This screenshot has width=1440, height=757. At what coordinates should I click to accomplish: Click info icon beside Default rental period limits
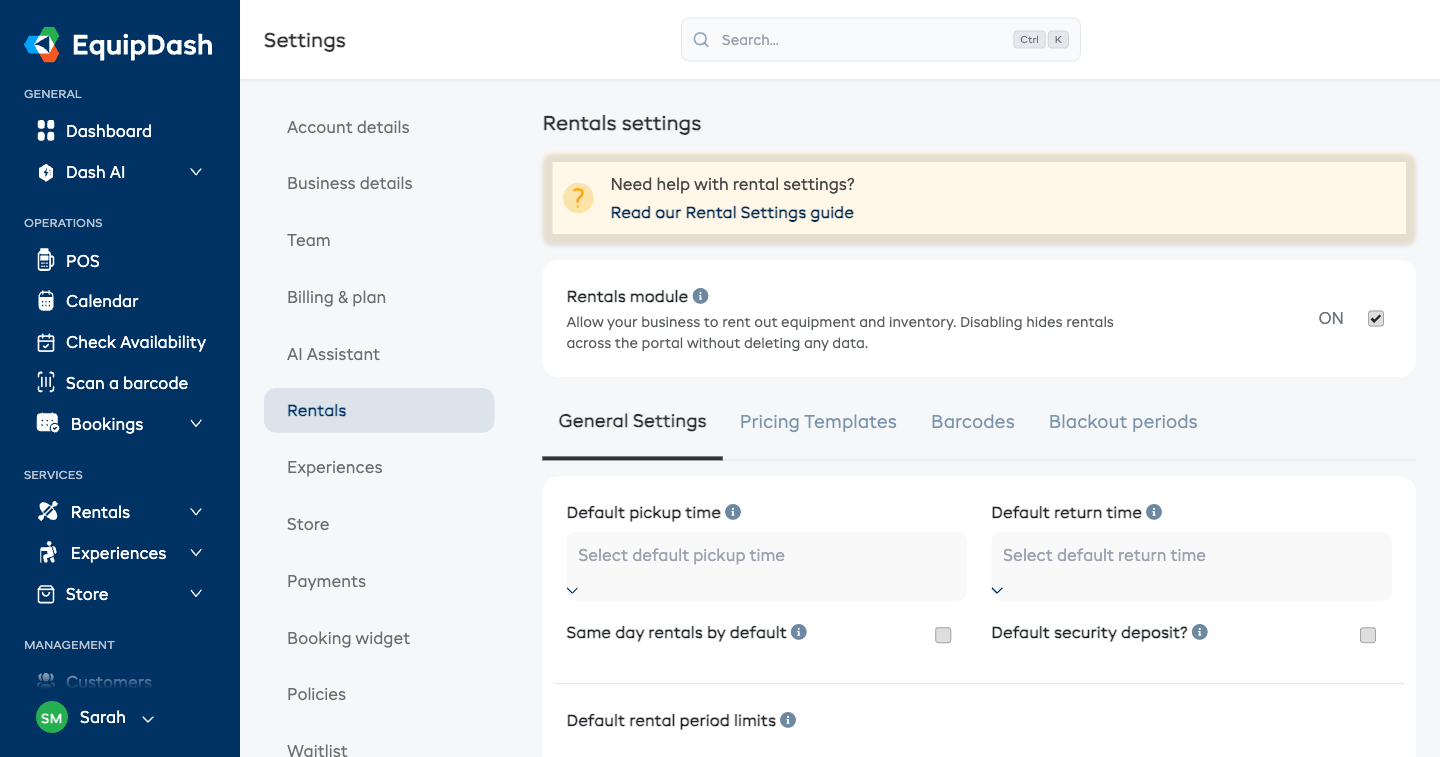[x=788, y=720]
